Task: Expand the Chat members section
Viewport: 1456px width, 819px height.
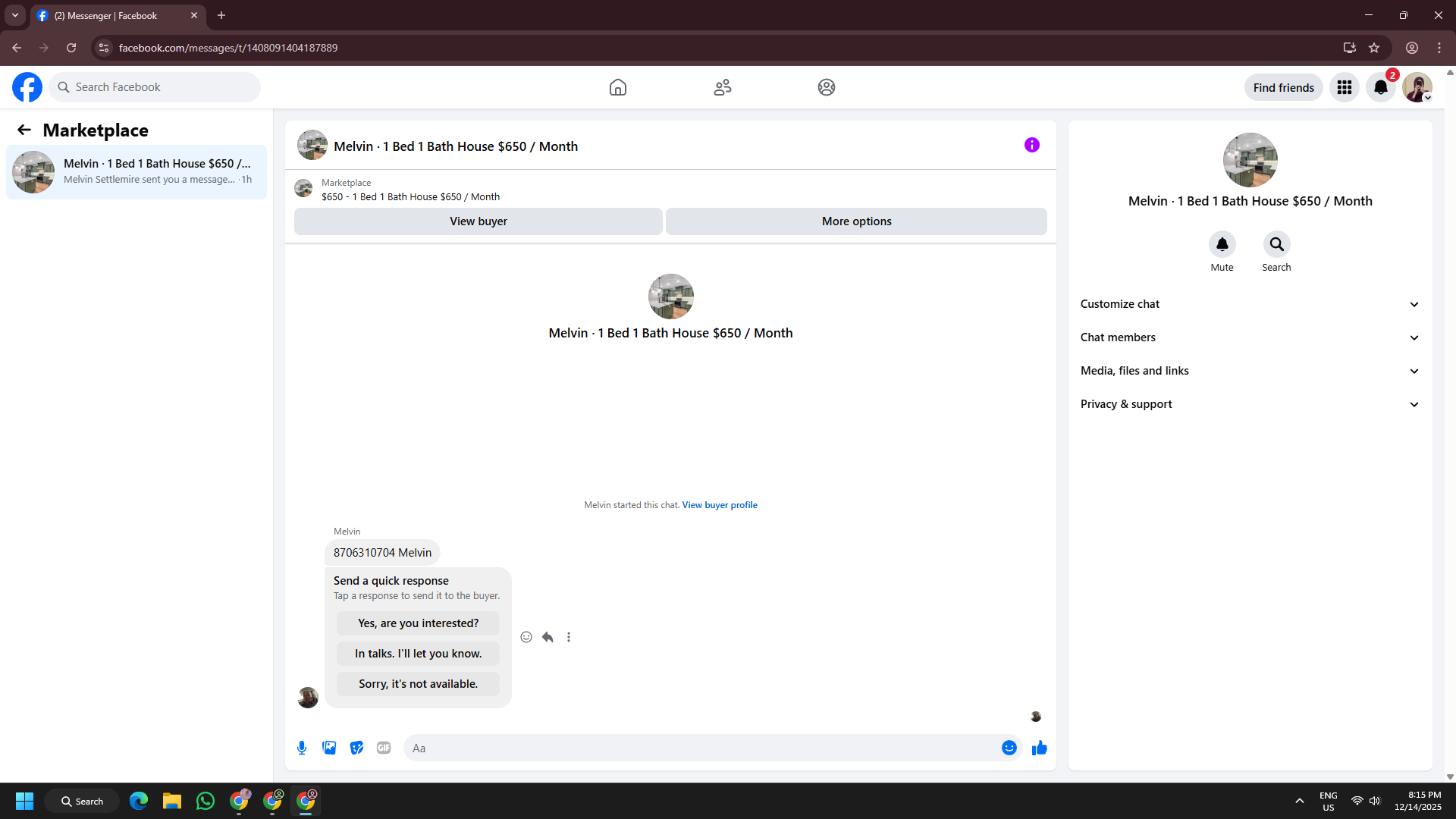Action: [1250, 337]
